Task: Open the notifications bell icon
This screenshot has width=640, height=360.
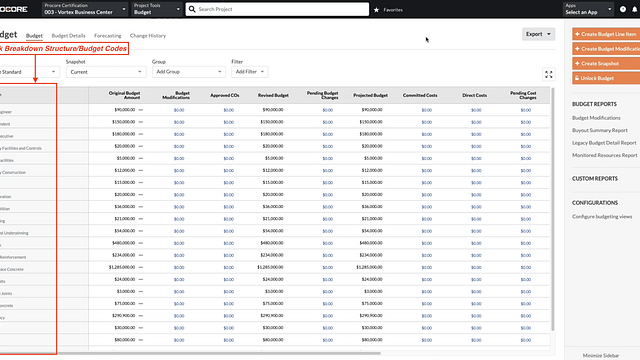Action: (x=635, y=9)
